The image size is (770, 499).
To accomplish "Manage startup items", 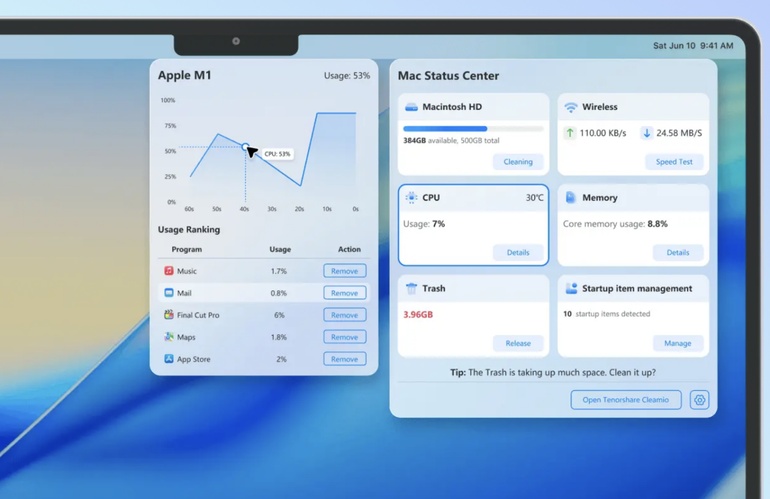I will tap(678, 343).
